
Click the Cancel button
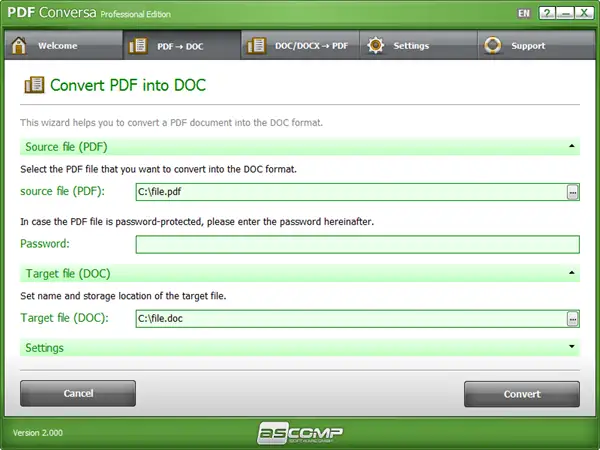pyautogui.click(x=78, y=393)
